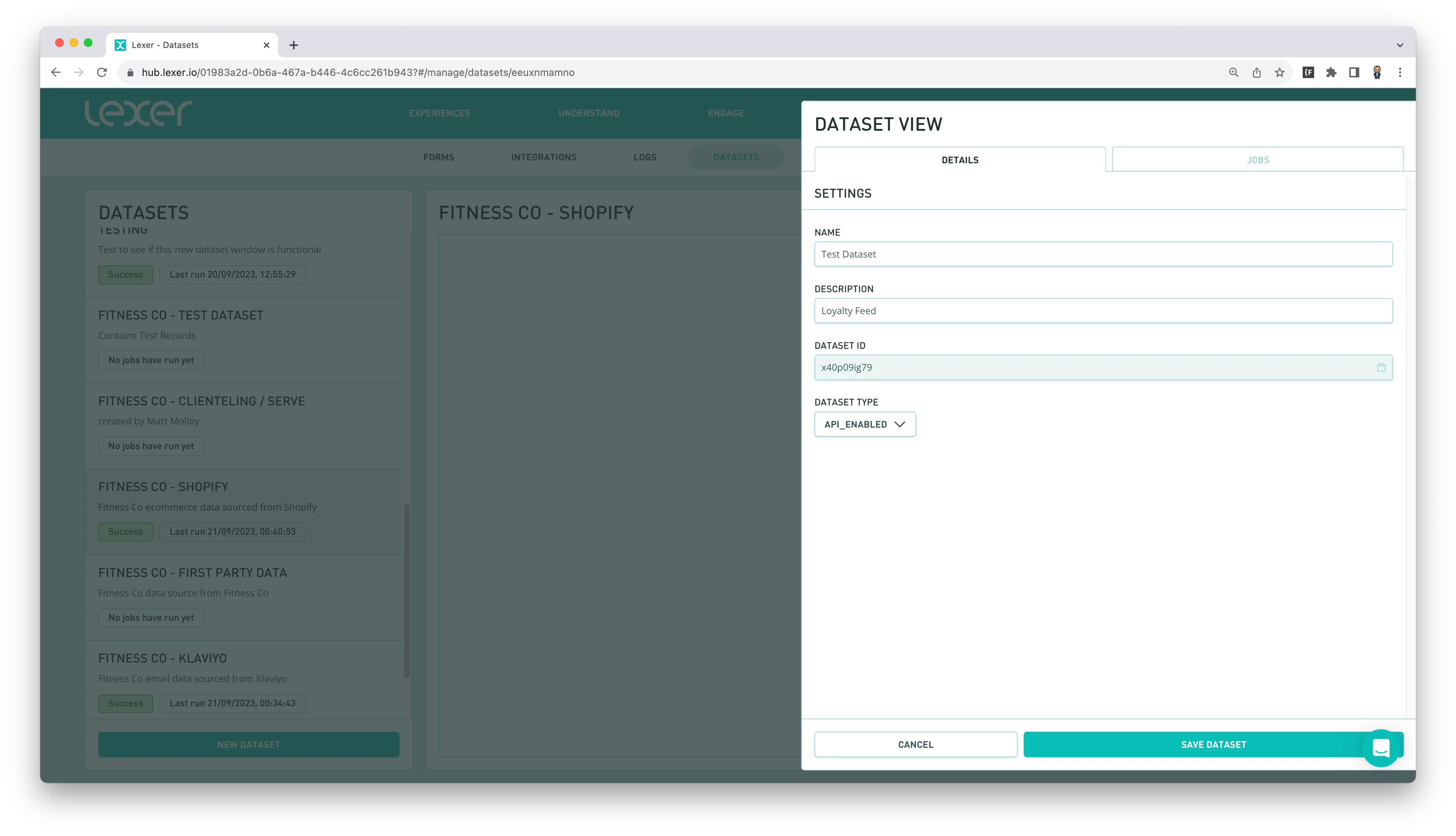The width and height of the screenshot is (1456, 836).
Task: Switch to the Jobs tab
Action: tap(1258, 160)
